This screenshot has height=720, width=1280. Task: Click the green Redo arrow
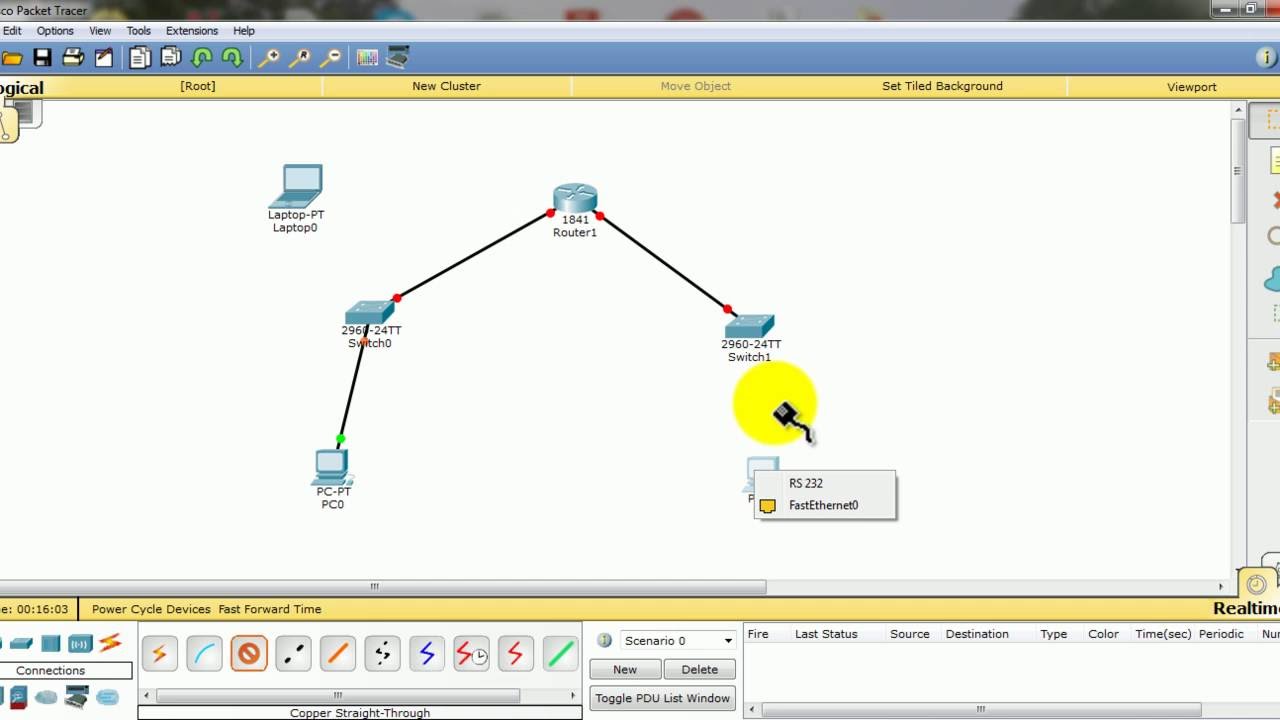click(232, 57)
